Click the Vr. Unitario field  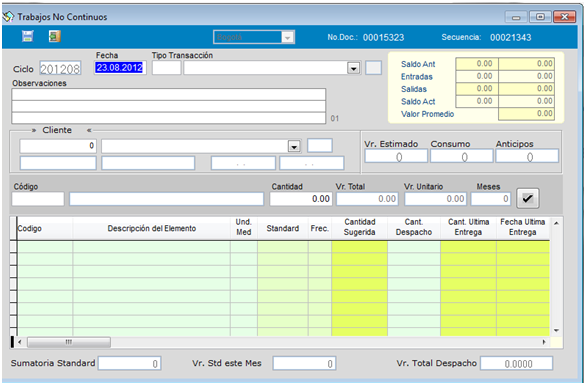(435, 199)
